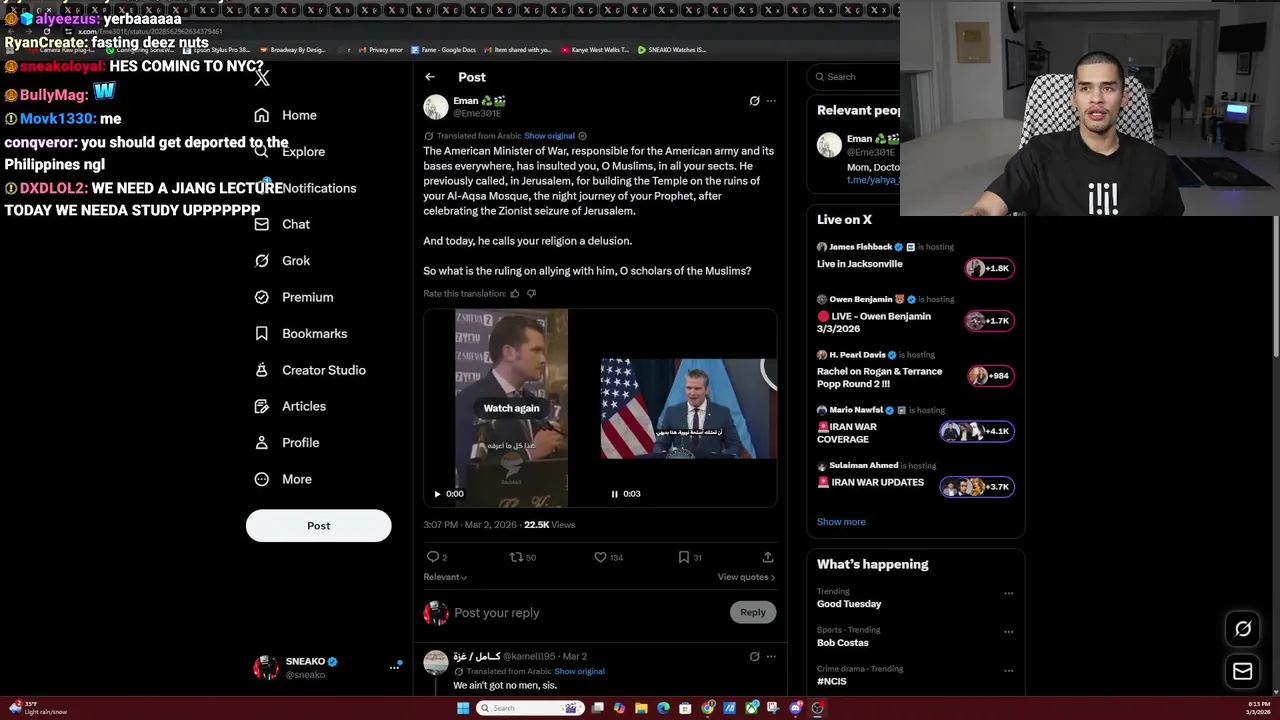Click Show original on Eman's post
Screen dimensions: 1280x720
pyautogui.click(x=549, y=136)
